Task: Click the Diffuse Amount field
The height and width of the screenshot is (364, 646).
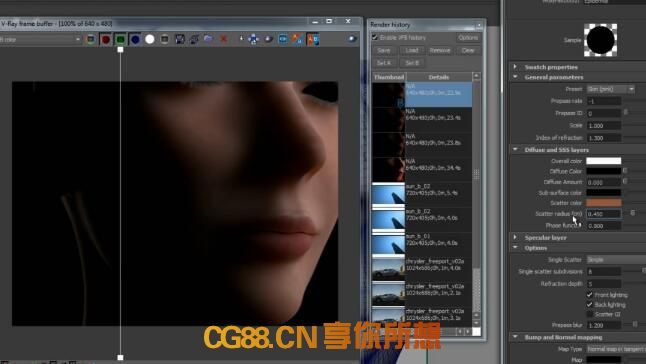Action: point(604,182)
